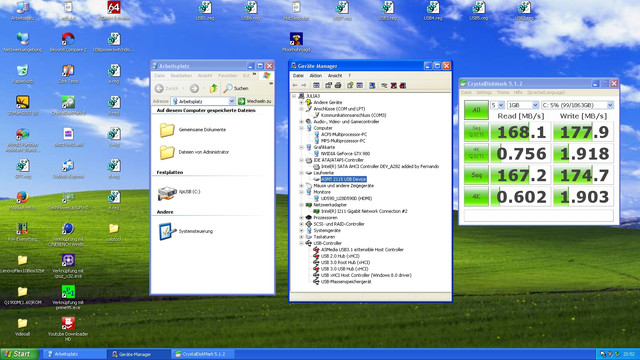Open Gemeinsame Dokumente folder
The height and width of the screenshot is (360, 640).
pyautogui.click(x=193, y=130)
